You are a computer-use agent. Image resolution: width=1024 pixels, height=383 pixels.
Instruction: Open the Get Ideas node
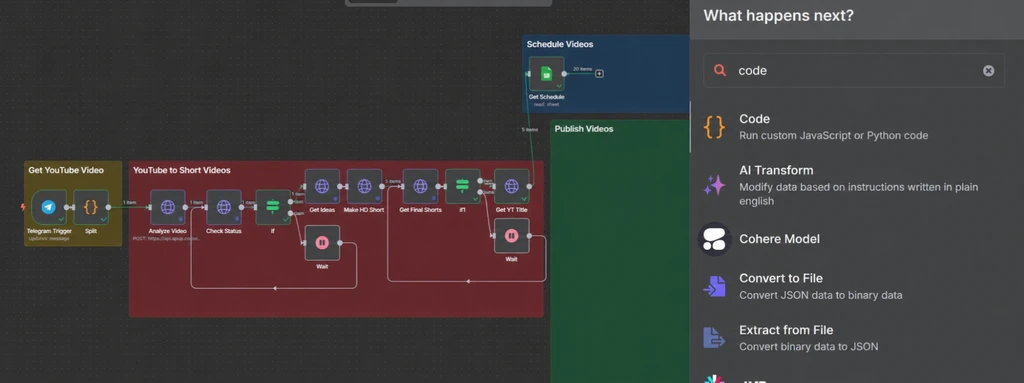point(322,186)
